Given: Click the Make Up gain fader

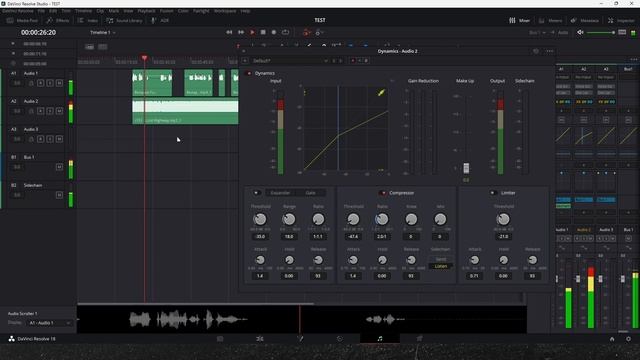Looking at the screenshot, I should coord(466,168).
